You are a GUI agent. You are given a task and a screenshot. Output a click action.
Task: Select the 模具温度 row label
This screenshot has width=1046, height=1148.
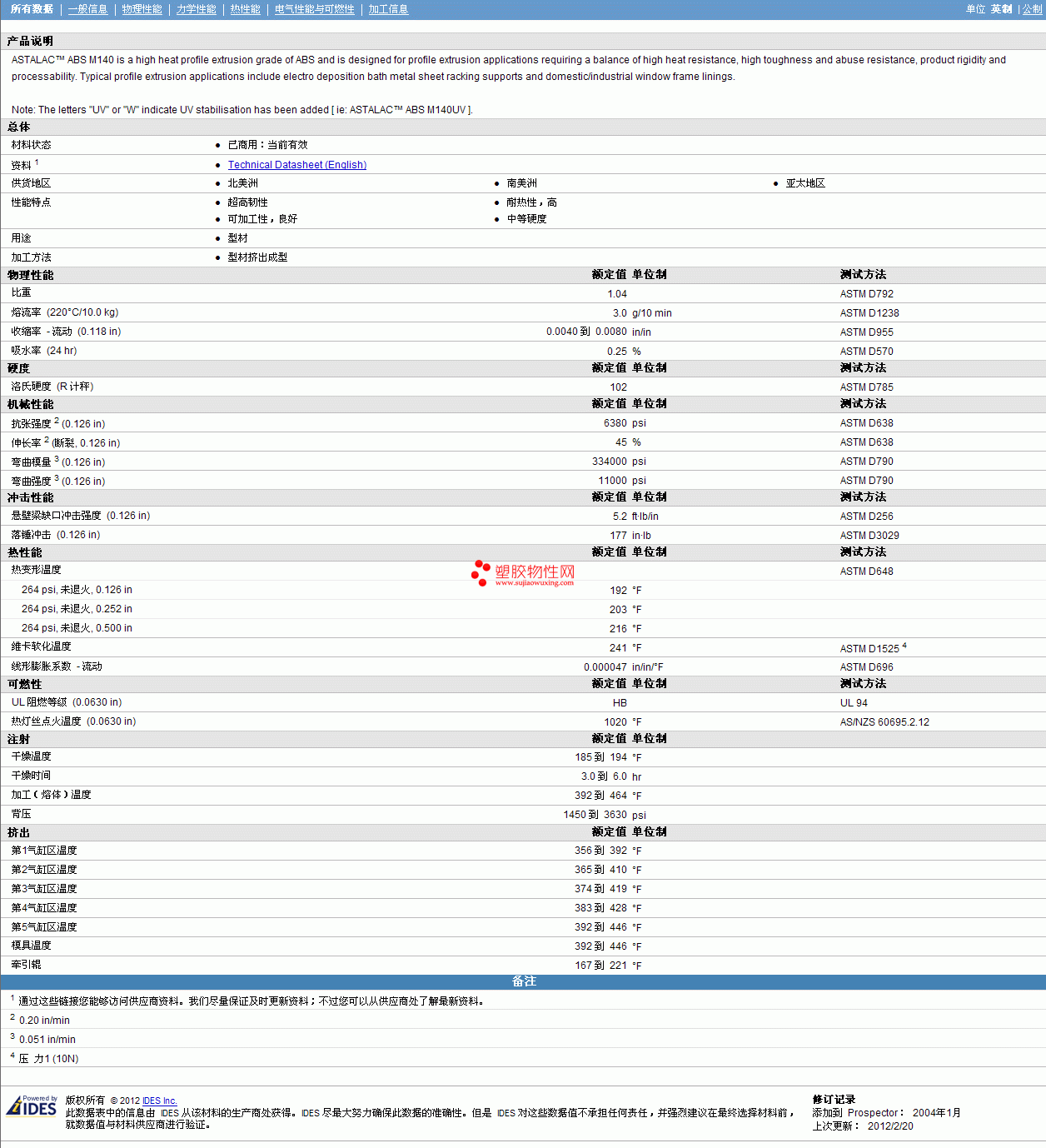click(32, 946)
